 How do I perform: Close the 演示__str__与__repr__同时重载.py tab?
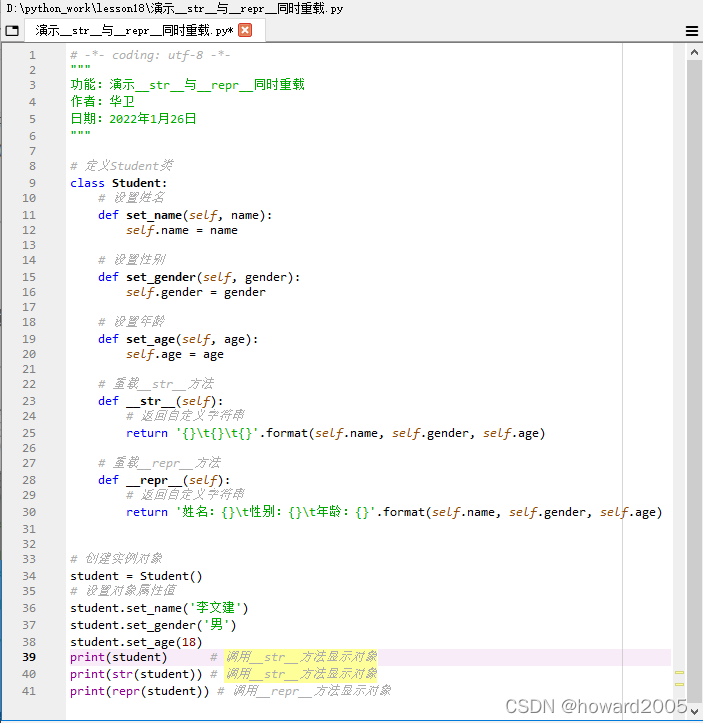click(245, 30)
